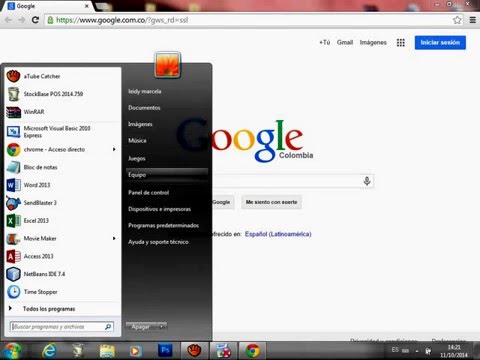
Task: Bookmark this page with the star
Action: tap(457, 20)
